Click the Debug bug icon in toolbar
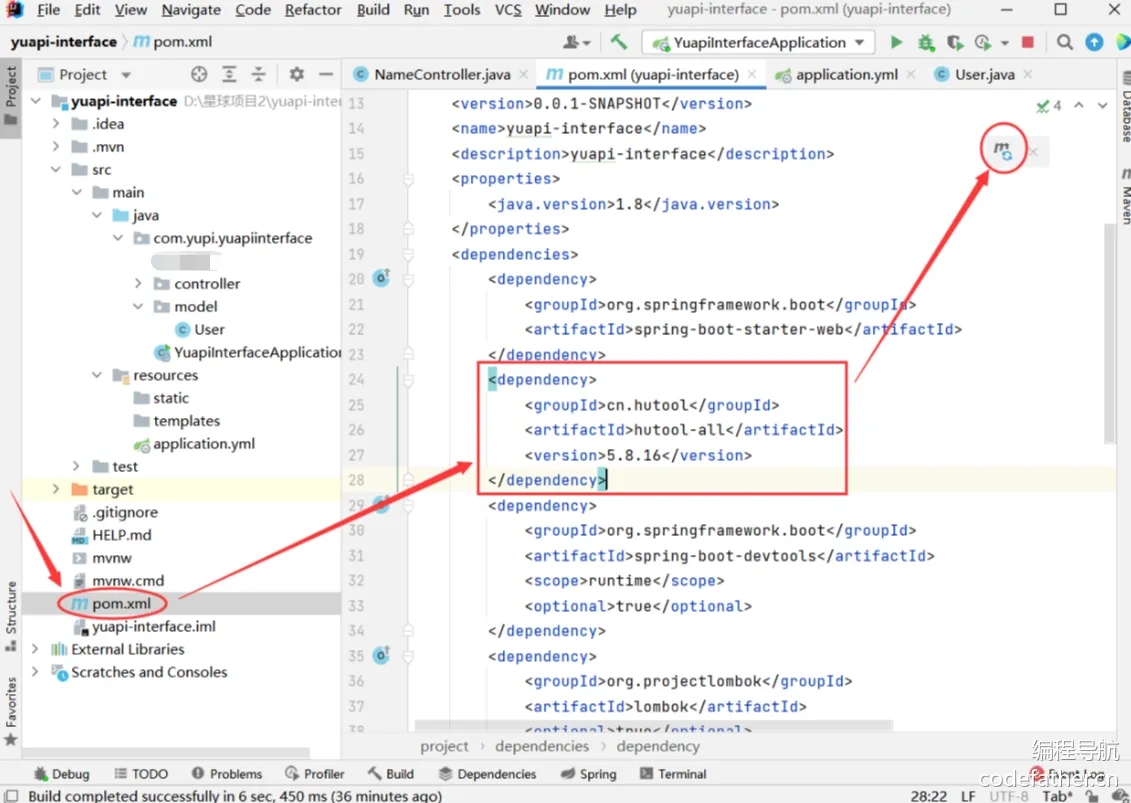 click(926, 43)
